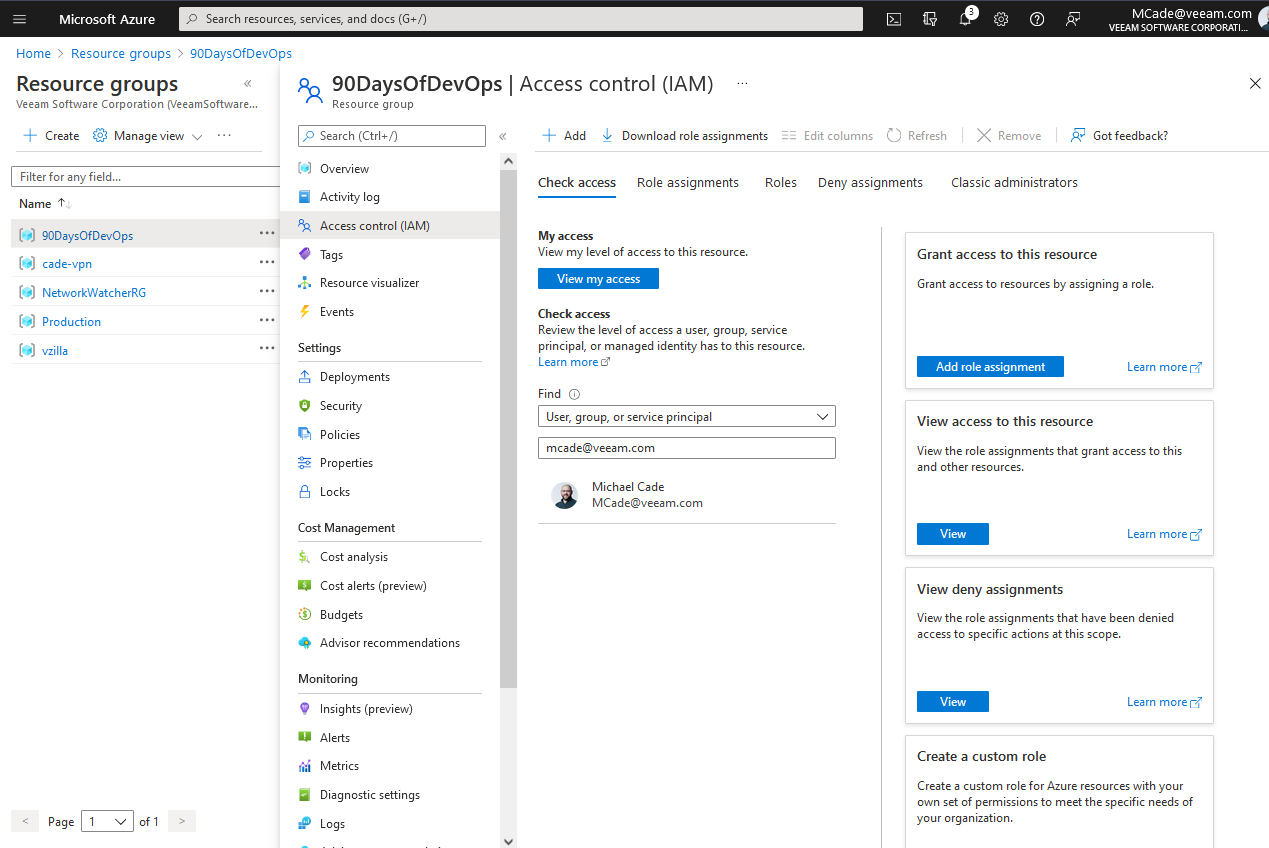Image resolution: width=1269 pixels, height=848 pixels.
Task: Click the Refresh toolbar icon
Action: [894, 136]
